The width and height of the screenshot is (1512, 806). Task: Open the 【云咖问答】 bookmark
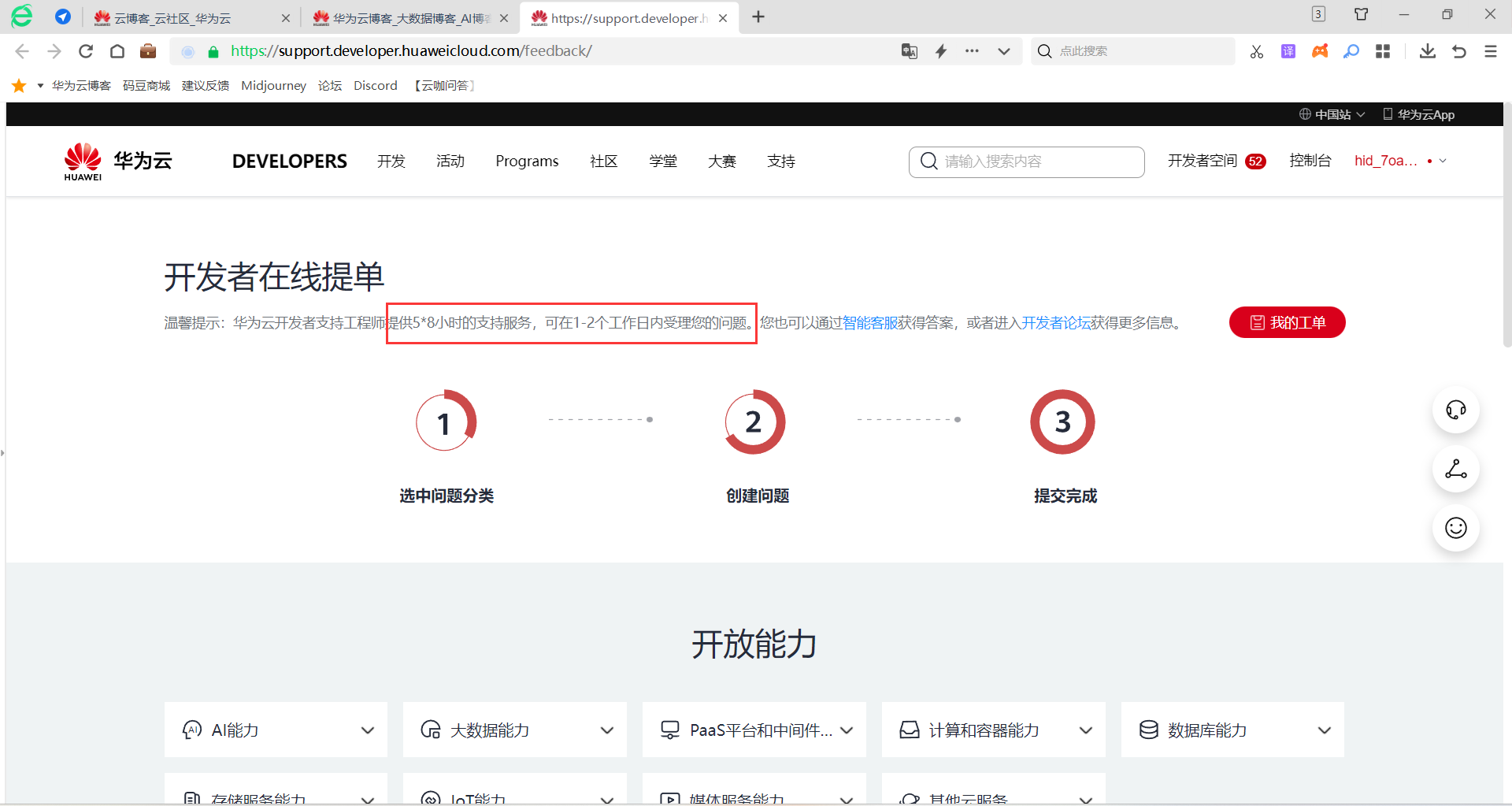click(445, 85)
